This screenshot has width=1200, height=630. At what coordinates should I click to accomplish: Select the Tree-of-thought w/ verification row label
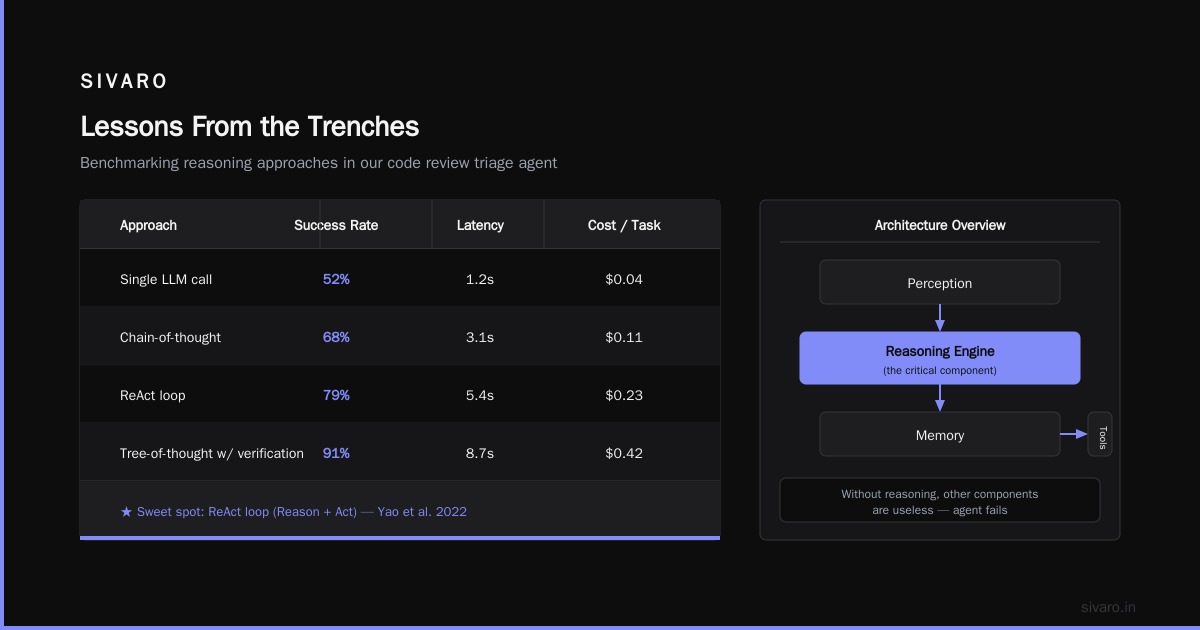point(212,453)
